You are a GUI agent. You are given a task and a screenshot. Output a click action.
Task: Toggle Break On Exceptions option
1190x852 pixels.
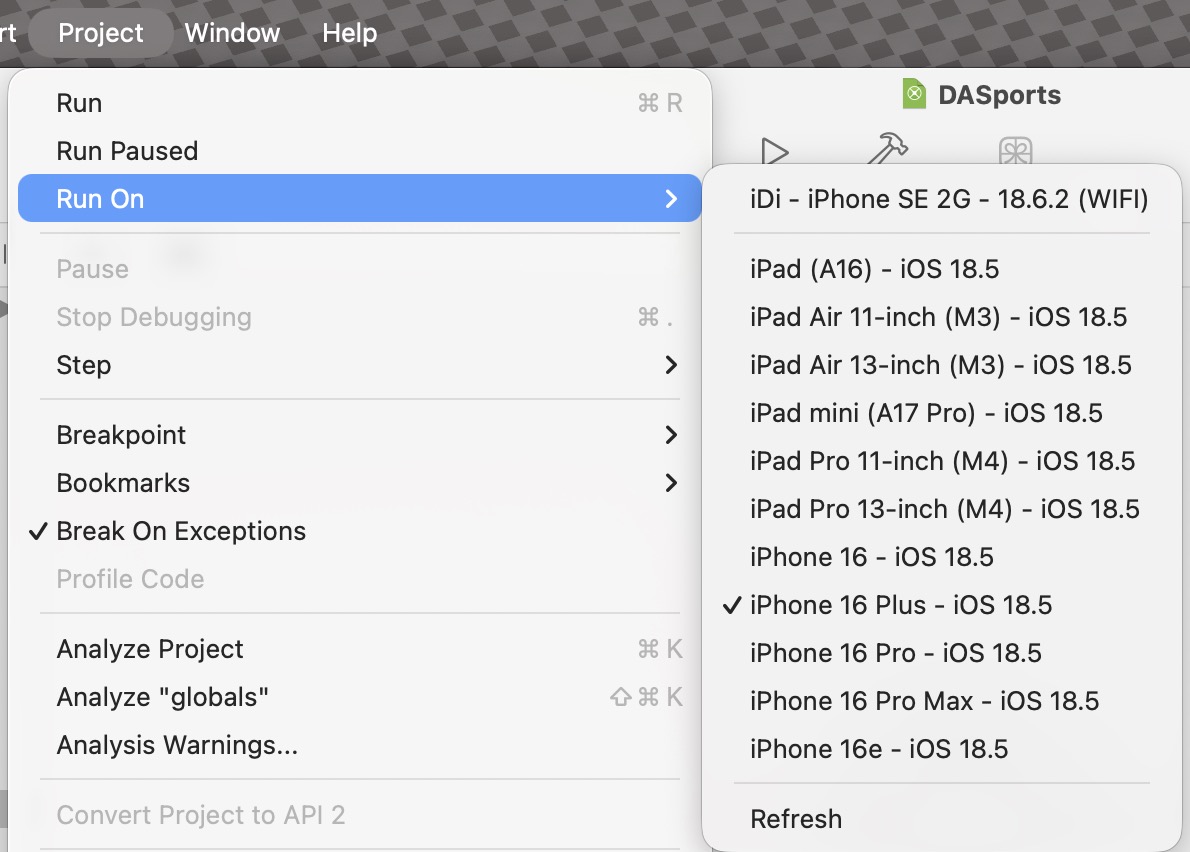(x=181, y=531)
